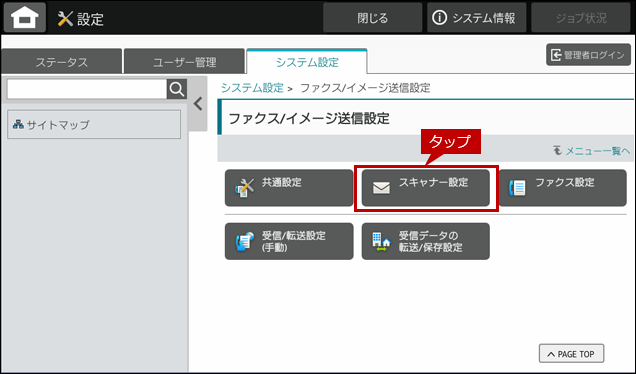Go to the Home screen icon

(25, 17)
